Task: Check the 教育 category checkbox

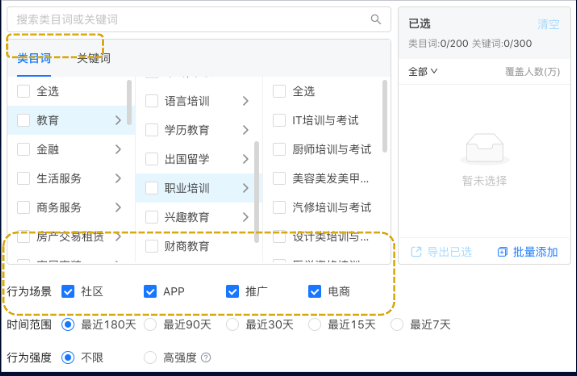Action: (24, 120)
